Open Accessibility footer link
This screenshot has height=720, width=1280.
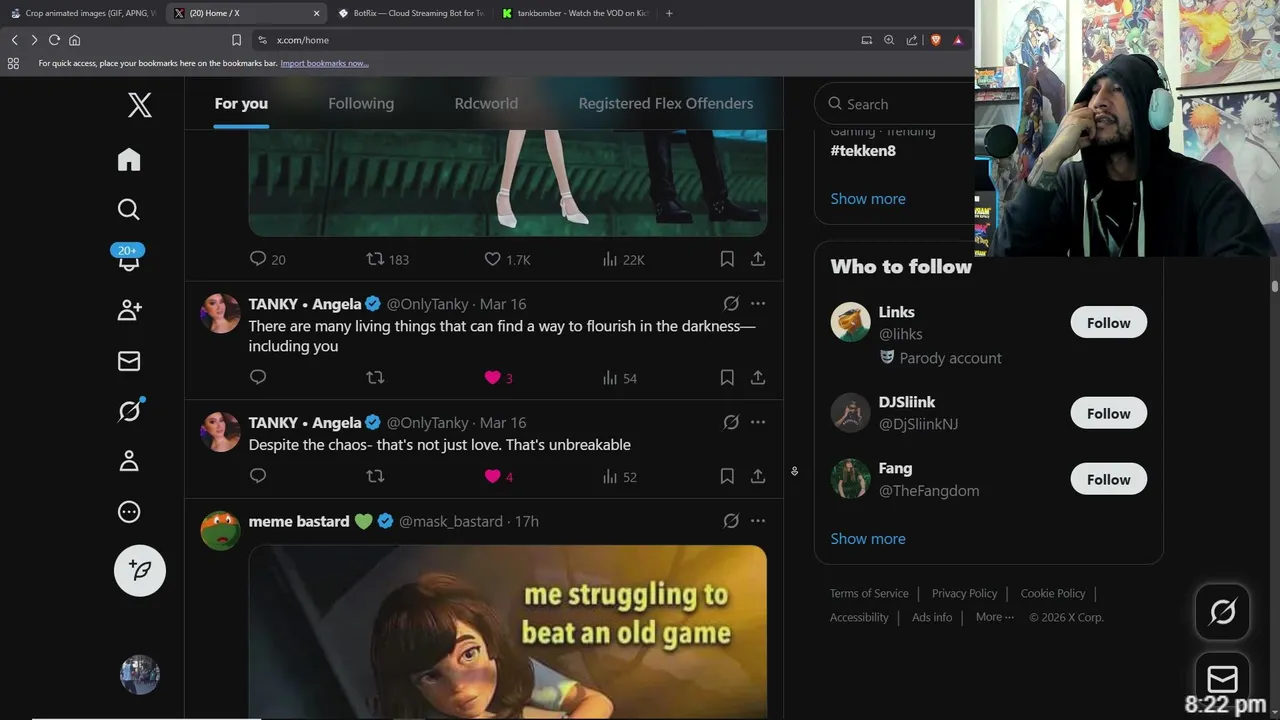859,617
